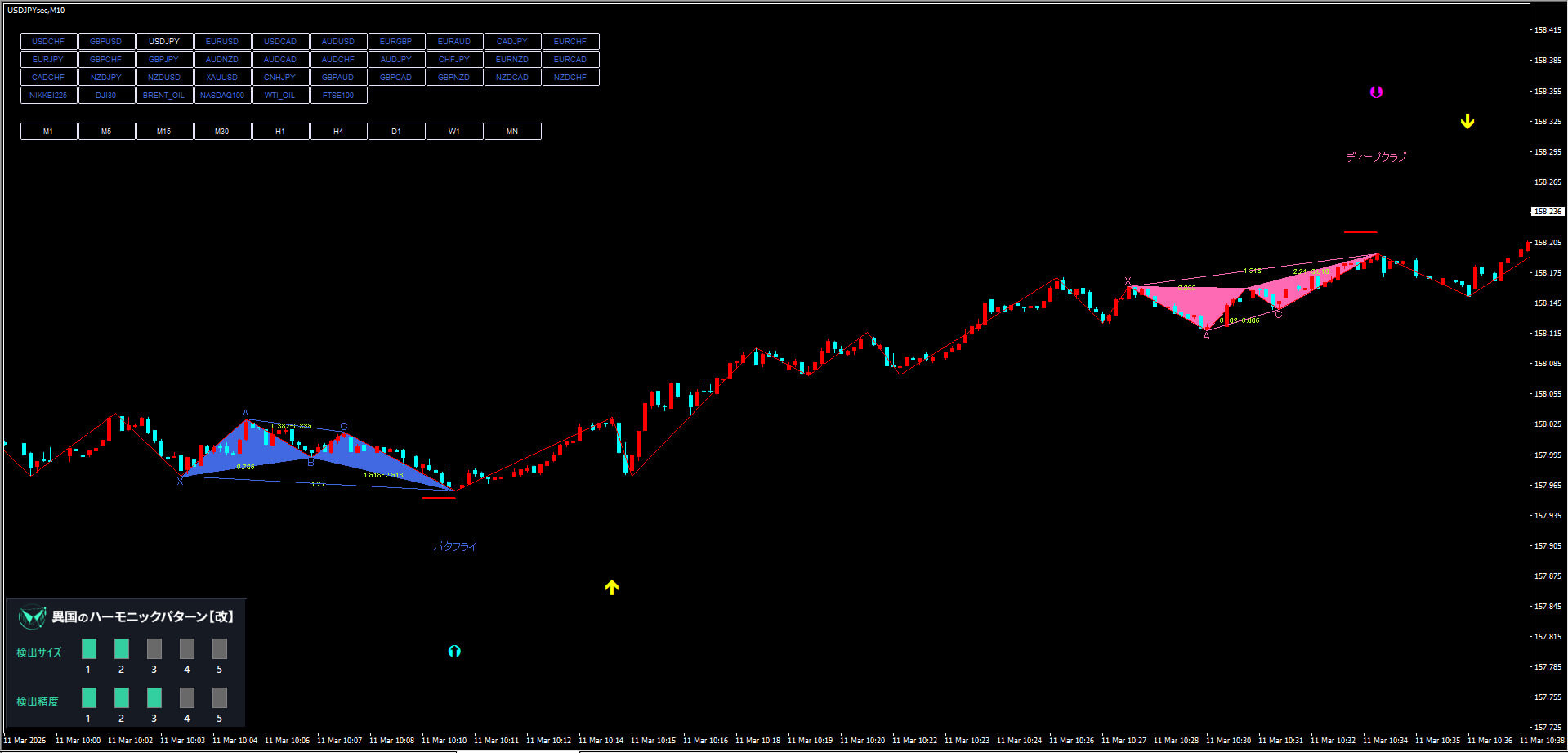This screenshot has width=1568, height=753.
Task: Click the harmonic pattern indicator logo icon
Action: point(32,616)
